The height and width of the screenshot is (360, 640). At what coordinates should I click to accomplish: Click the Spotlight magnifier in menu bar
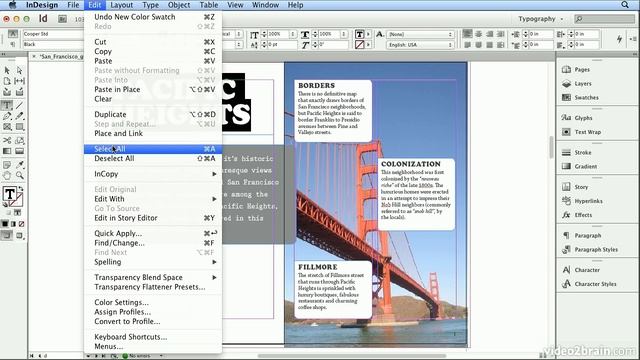pos(625,5)
